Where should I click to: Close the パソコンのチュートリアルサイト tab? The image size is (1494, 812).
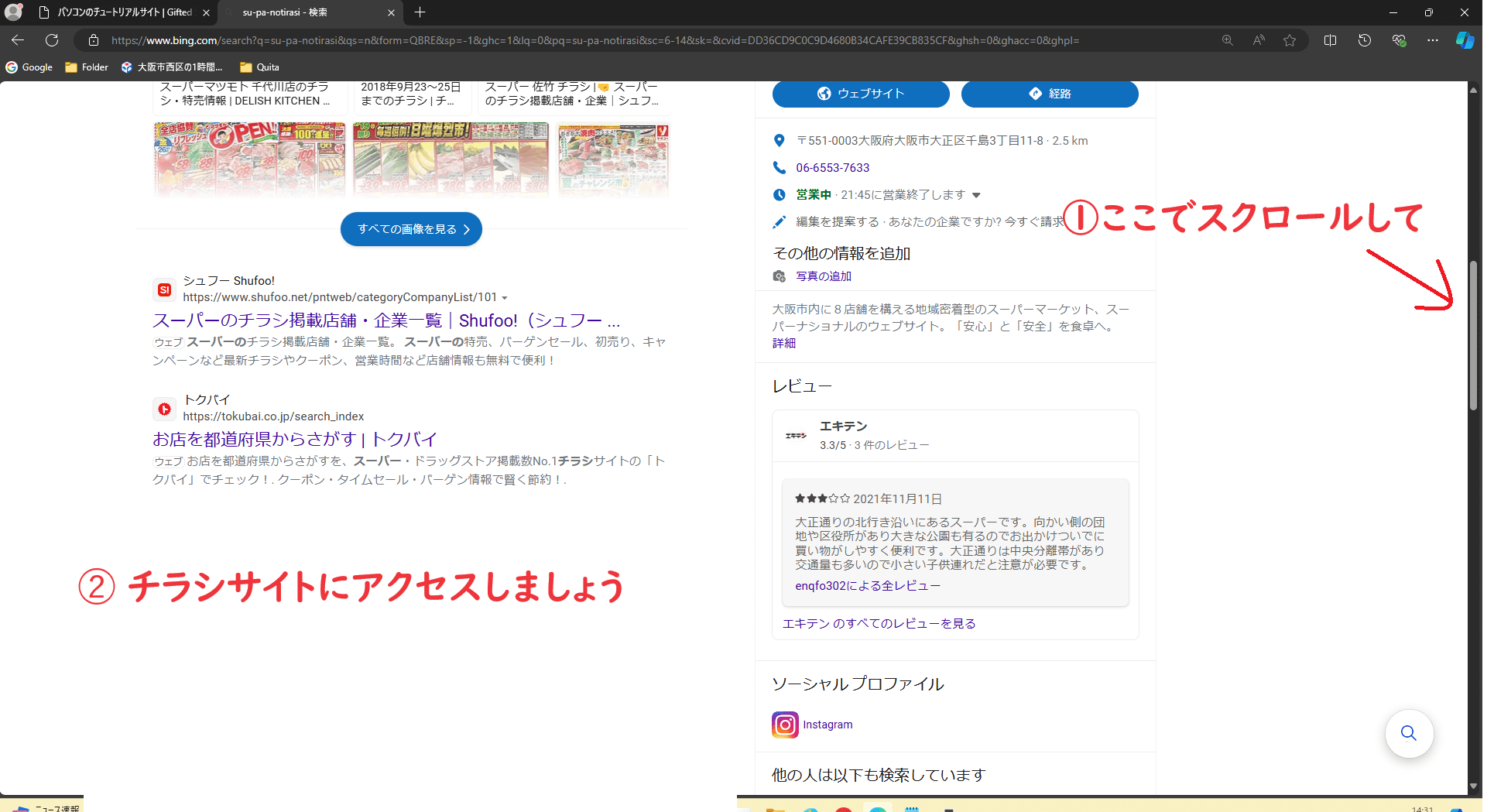[x=206, y=12]
